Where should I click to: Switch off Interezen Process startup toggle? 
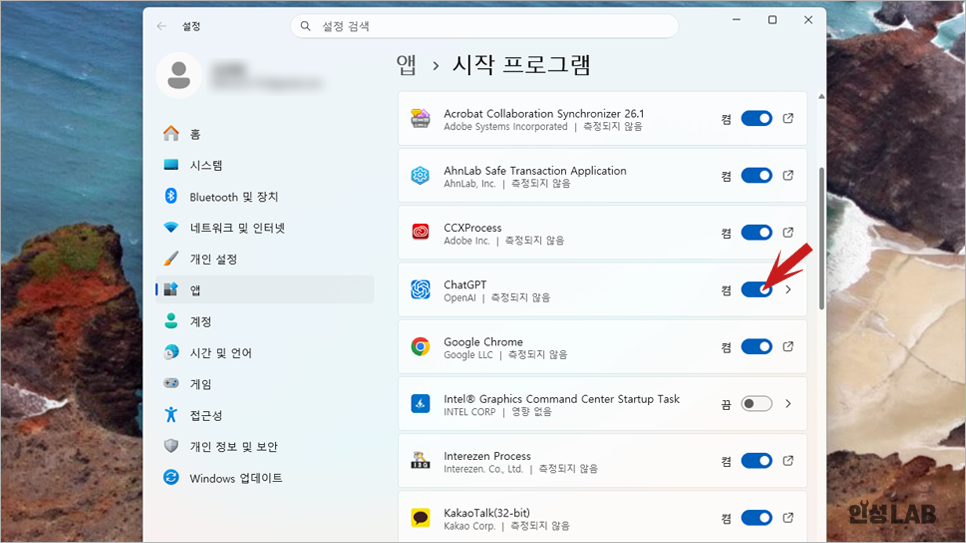click(757, 460)
